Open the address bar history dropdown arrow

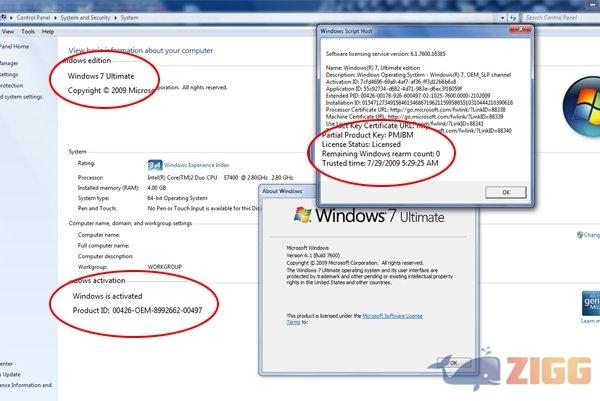click(x=502, y=18)
